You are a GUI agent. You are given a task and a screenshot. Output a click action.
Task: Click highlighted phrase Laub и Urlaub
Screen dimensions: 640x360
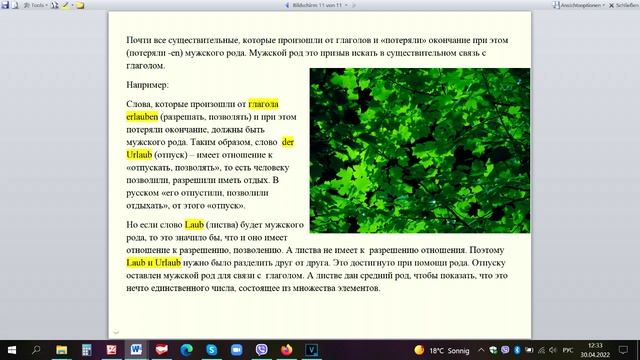tap(153, 262)
